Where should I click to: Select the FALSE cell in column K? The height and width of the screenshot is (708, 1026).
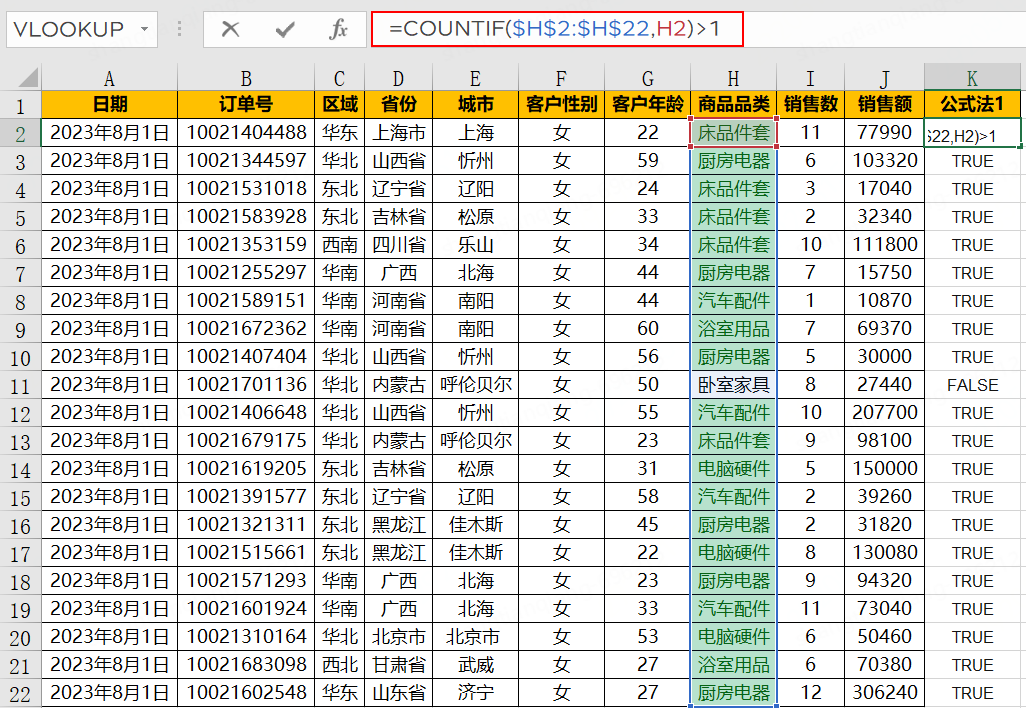pos(972,385)
